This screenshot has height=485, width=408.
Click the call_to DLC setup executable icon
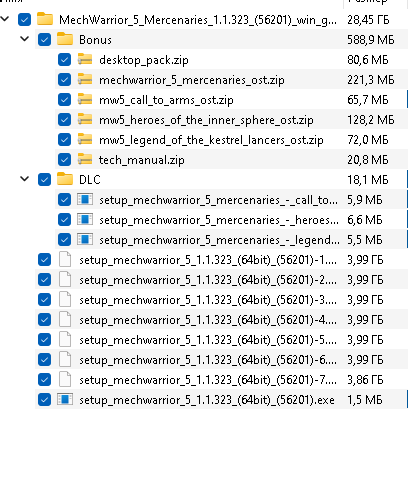click(x=85, y=199)
